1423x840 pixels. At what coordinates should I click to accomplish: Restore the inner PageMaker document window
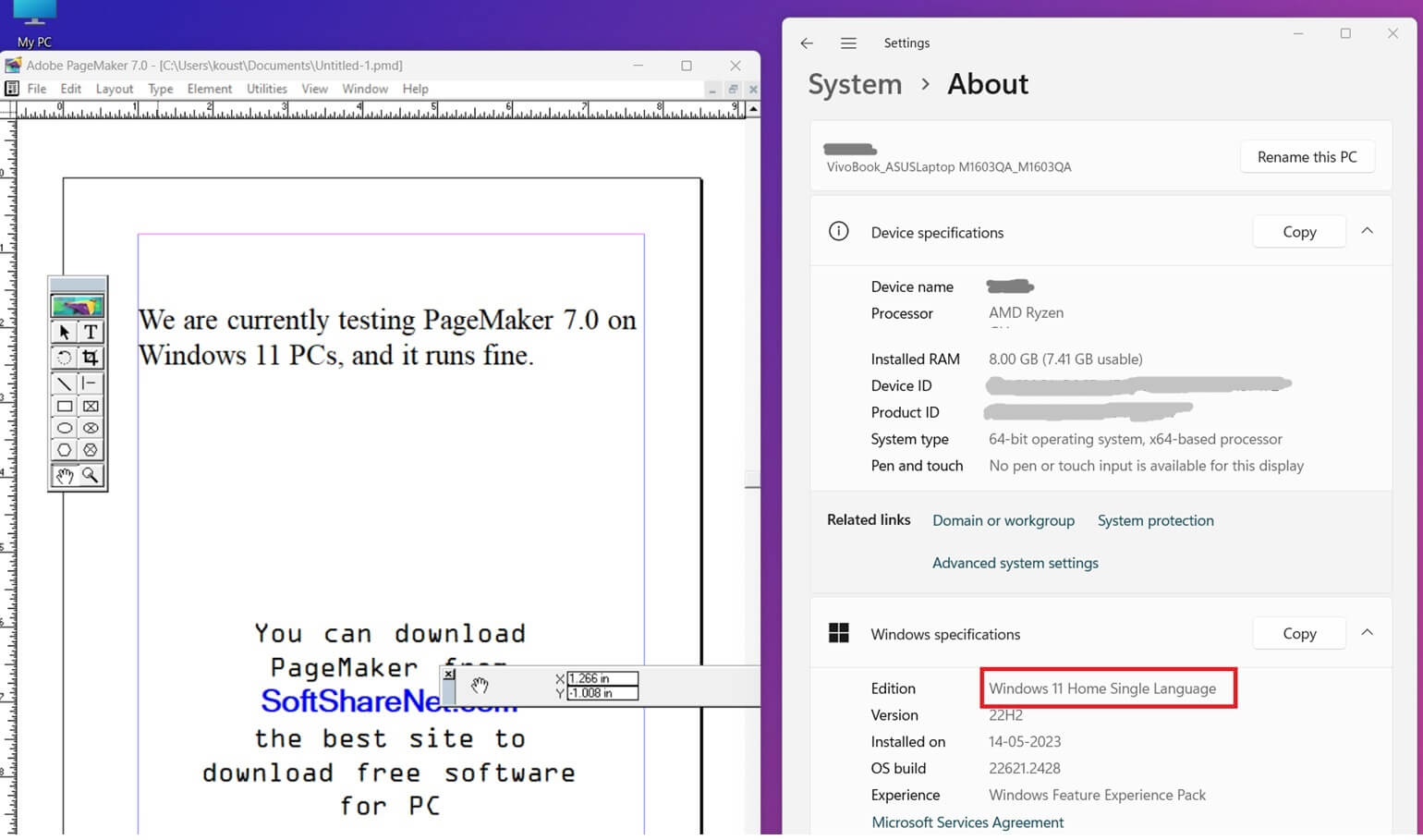pos(733,90)
